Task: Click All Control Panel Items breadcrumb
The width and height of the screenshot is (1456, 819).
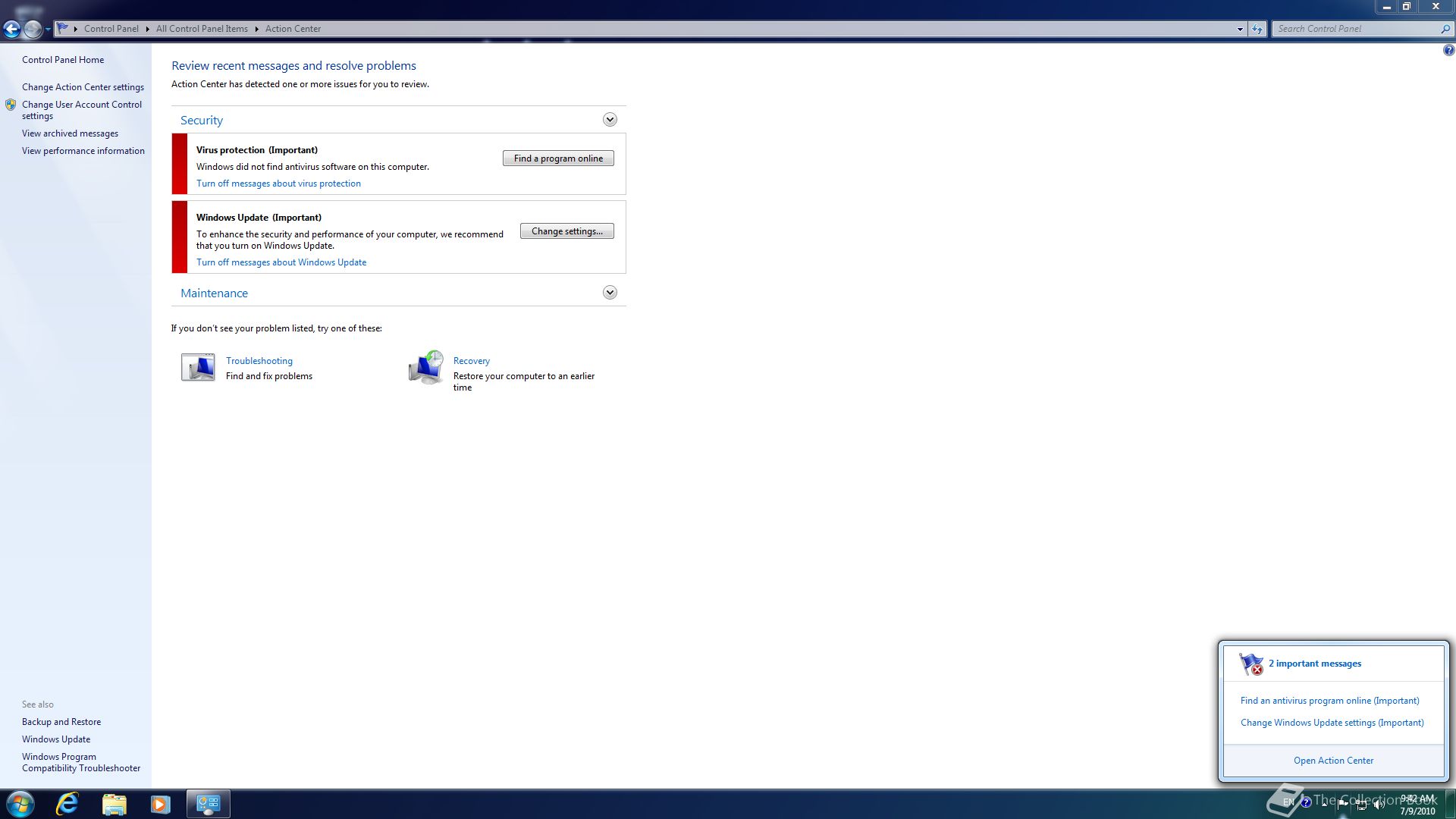Action: [202, 29]
